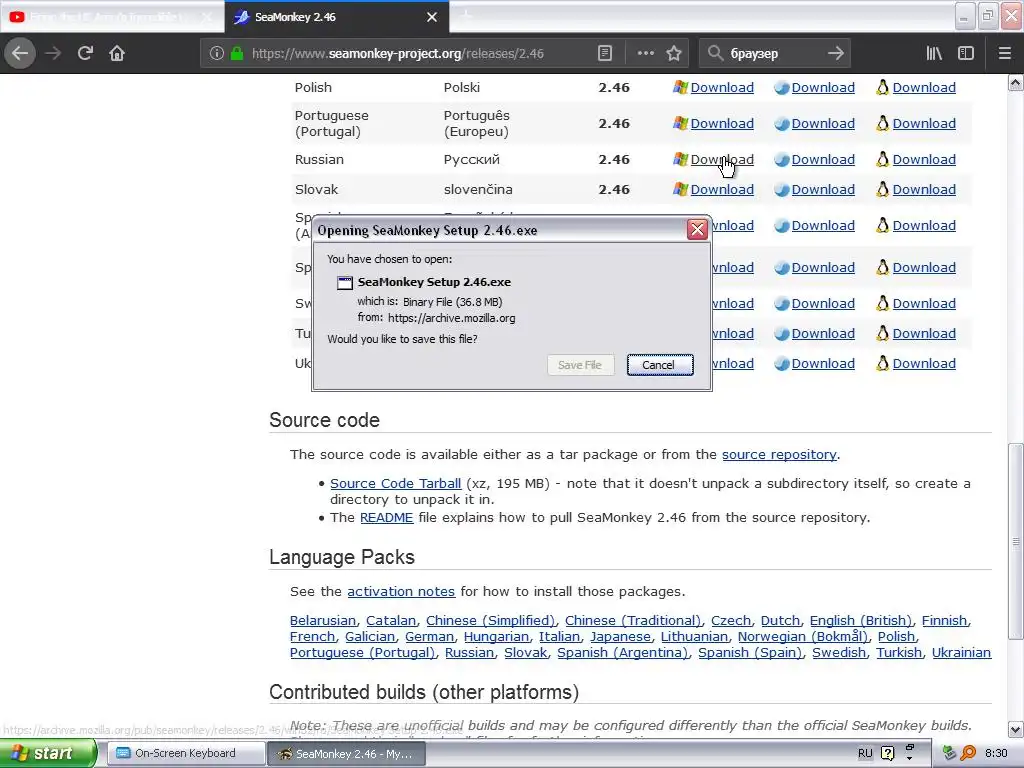Open a new tab with plus button

tap(466, 16)
